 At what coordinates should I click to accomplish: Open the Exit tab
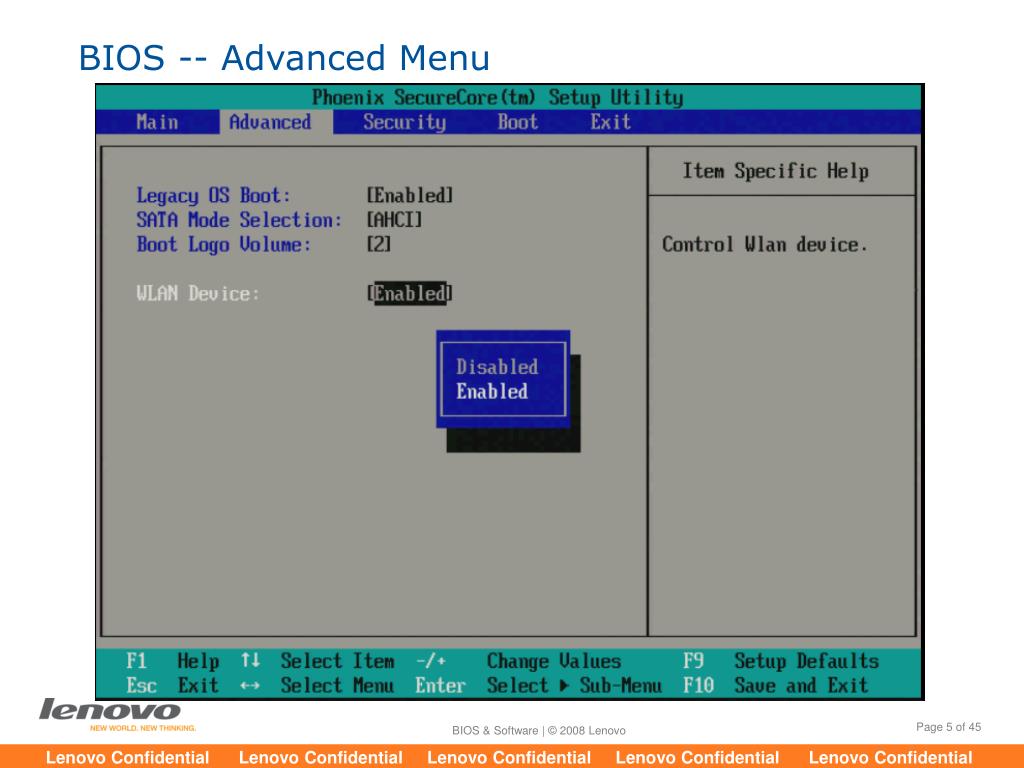tap(611, 122)
